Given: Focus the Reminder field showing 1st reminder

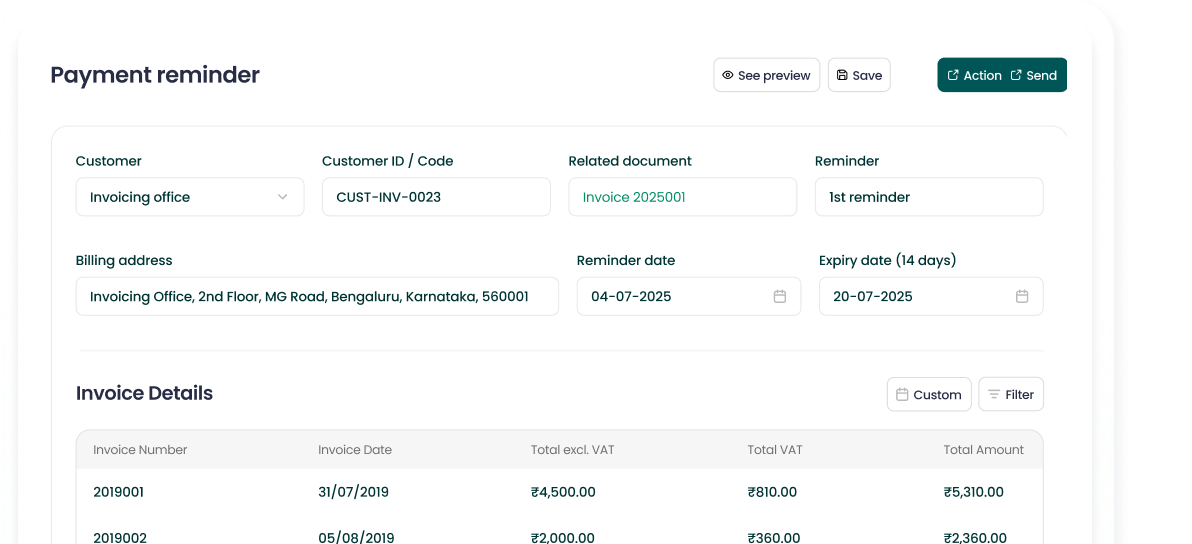Looking at the screenshot, I should click(928, 197).
